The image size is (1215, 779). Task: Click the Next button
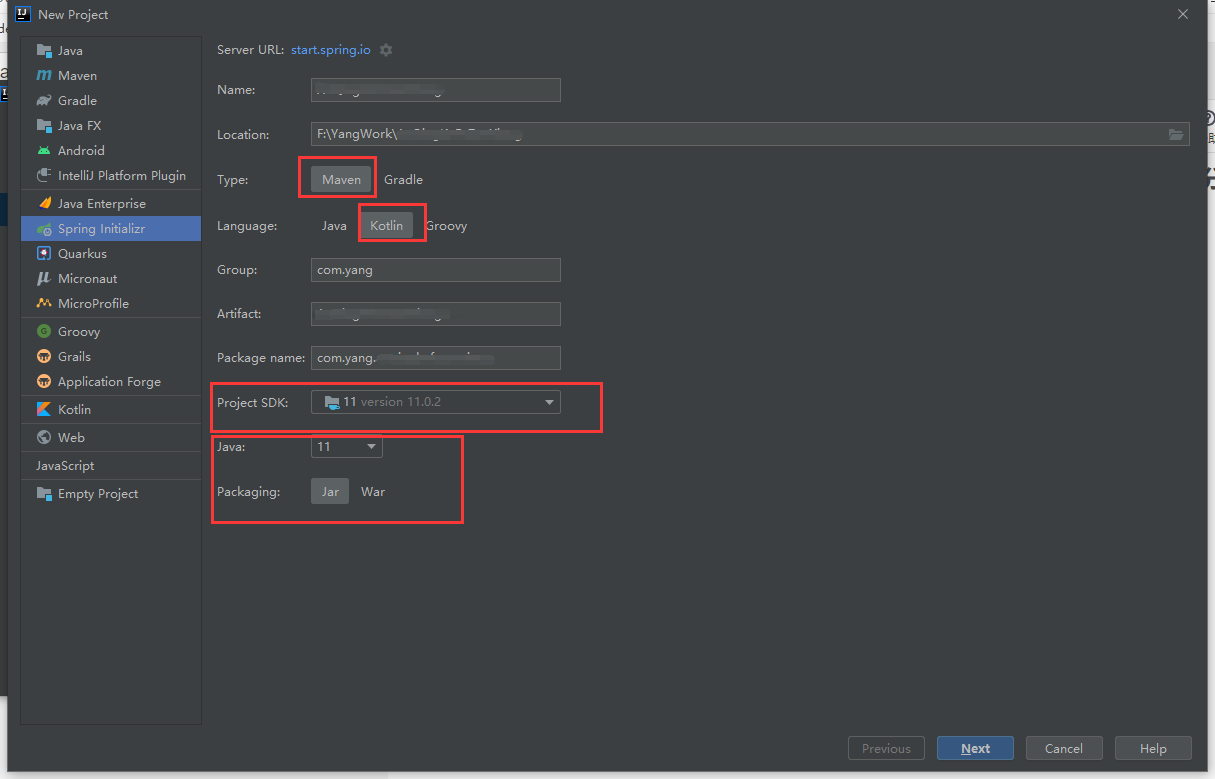tap(975, 748)
